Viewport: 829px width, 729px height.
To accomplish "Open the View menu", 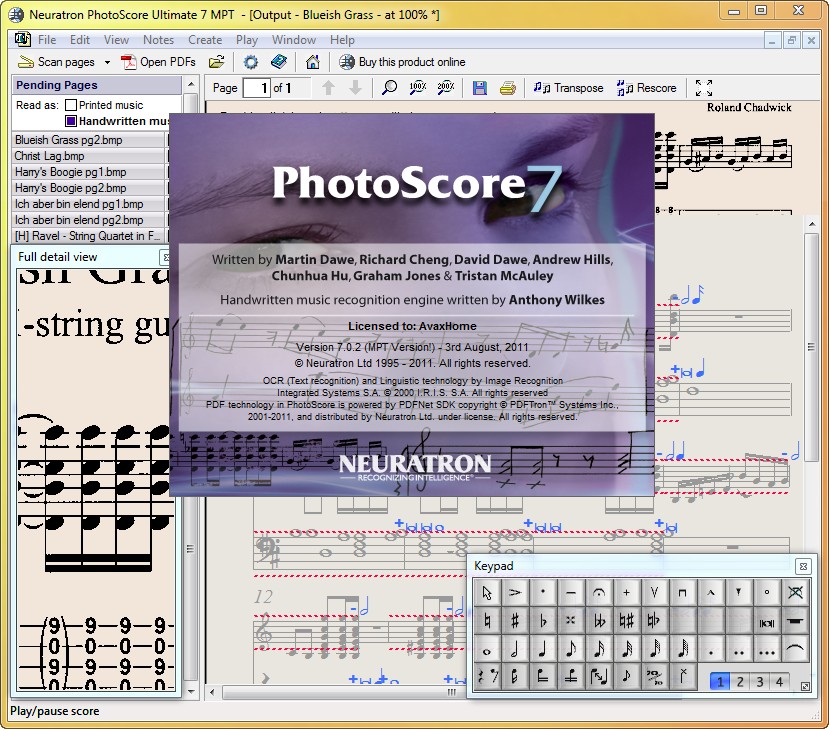I will 116,40.
